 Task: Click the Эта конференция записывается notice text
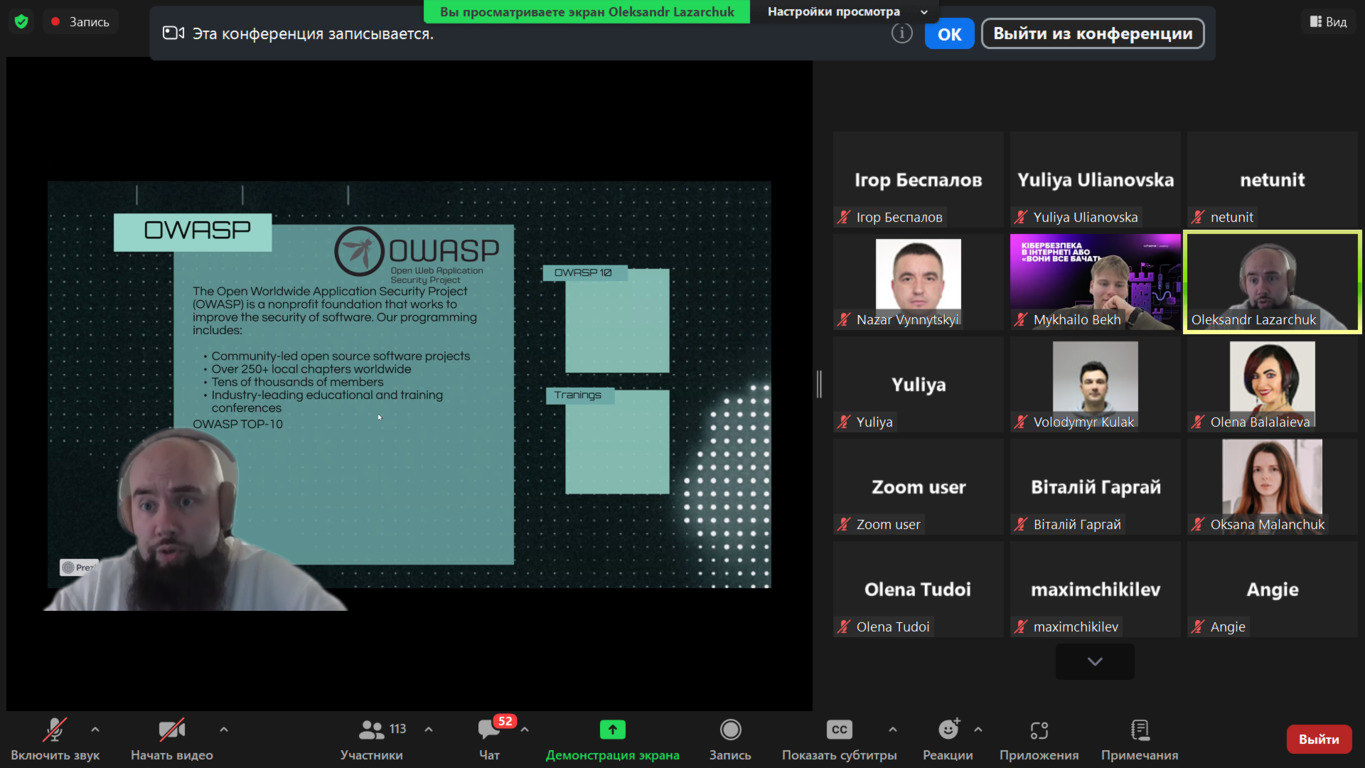(313, 34)
